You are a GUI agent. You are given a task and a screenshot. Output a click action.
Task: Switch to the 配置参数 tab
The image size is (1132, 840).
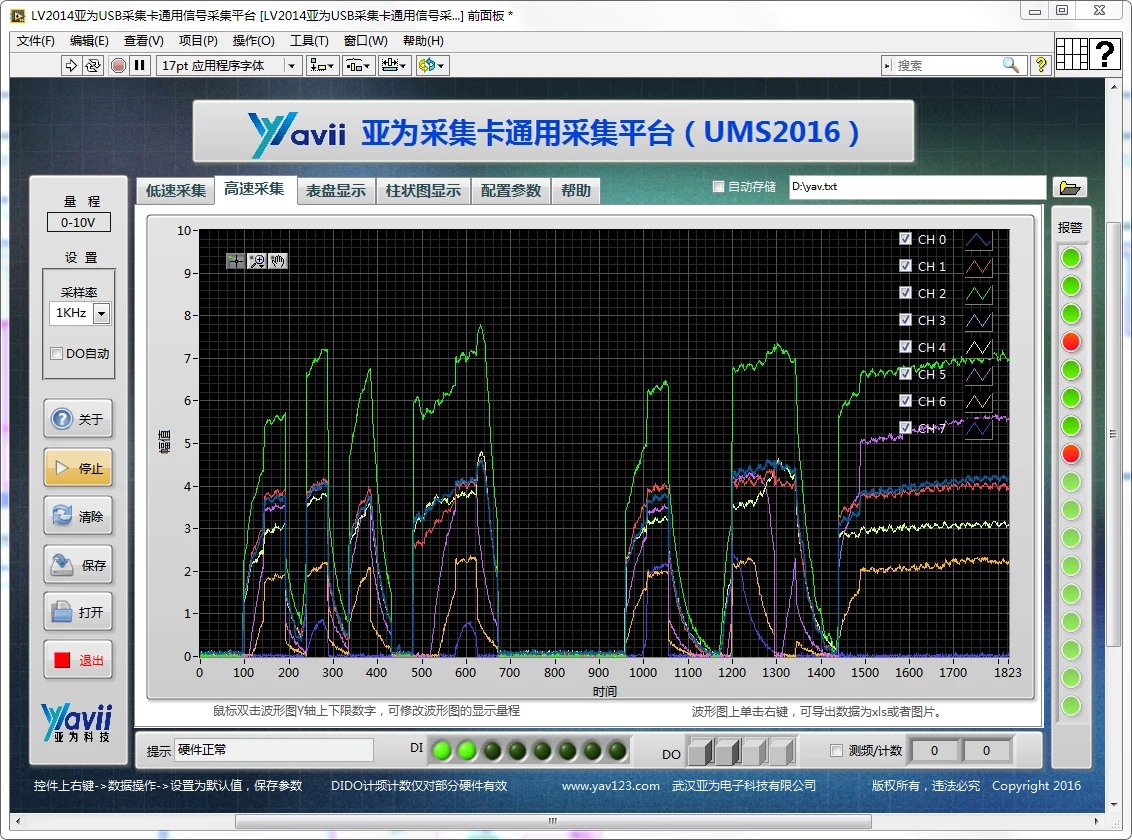tap(511, 191)
